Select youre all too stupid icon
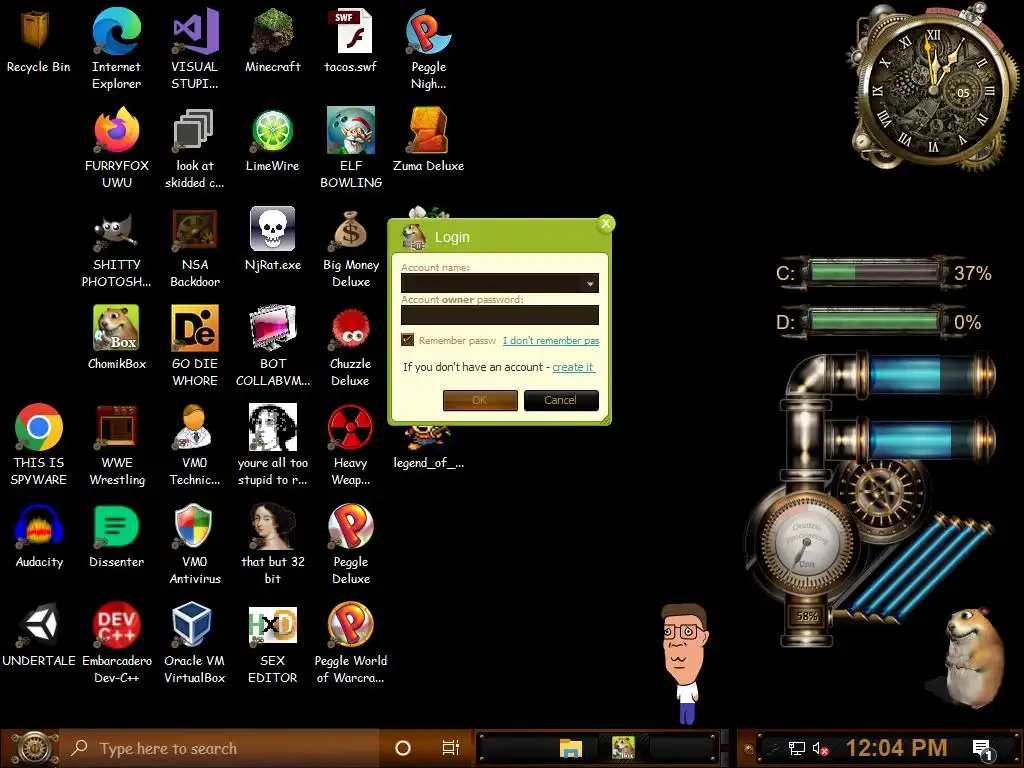This screenshot has height=768, width=1024. tap(272, 427)
